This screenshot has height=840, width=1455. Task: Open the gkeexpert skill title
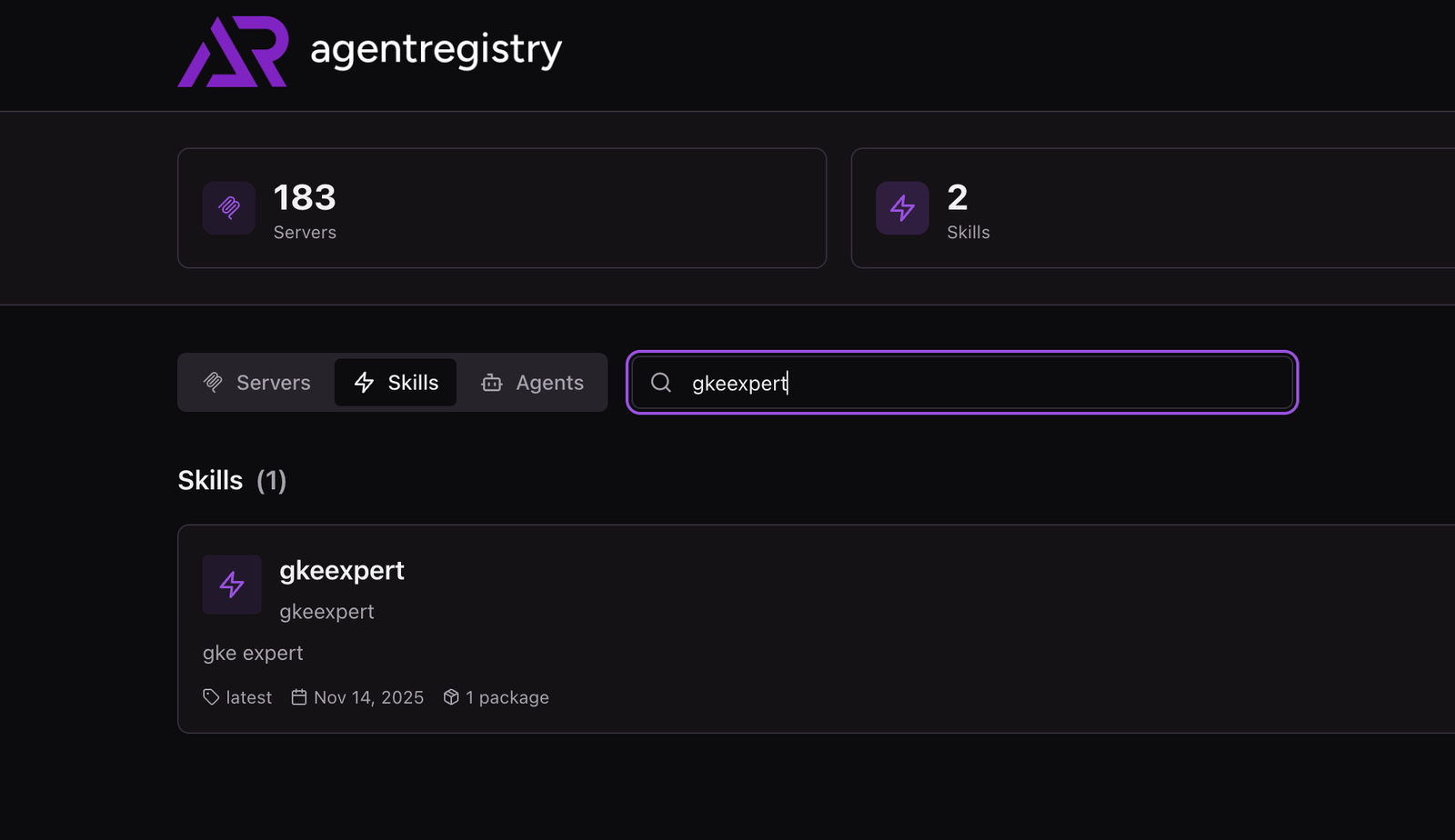pos(342,570)
